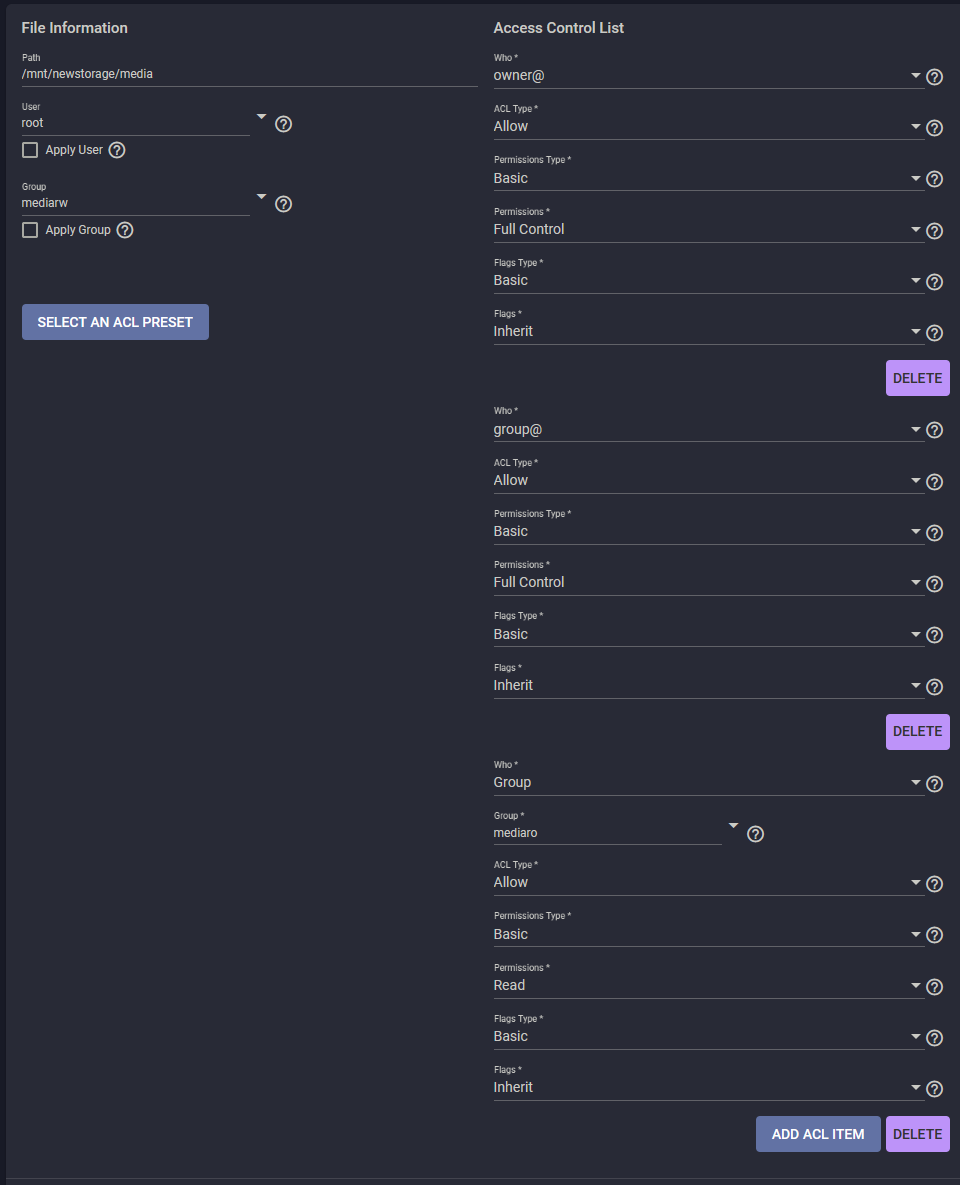This screenshot has width=960, height=1185.
Task: Enable the Apply User checkbox
Action: (x=30, y=150)
